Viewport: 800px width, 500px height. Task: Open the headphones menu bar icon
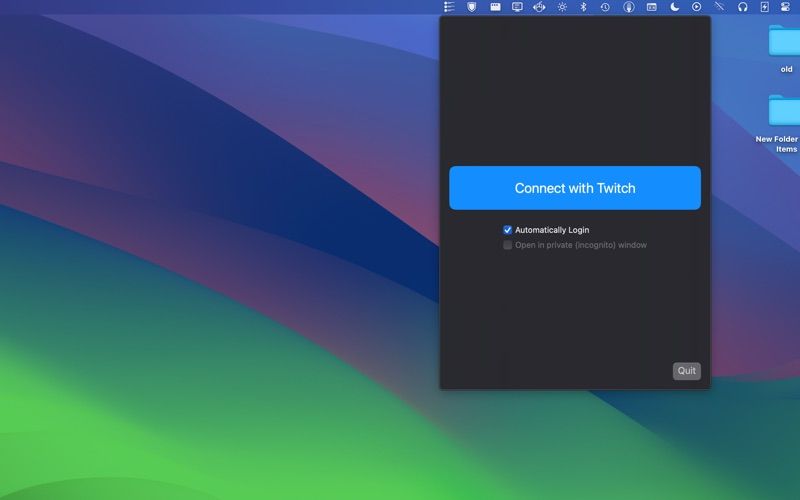tap(743, 7)
